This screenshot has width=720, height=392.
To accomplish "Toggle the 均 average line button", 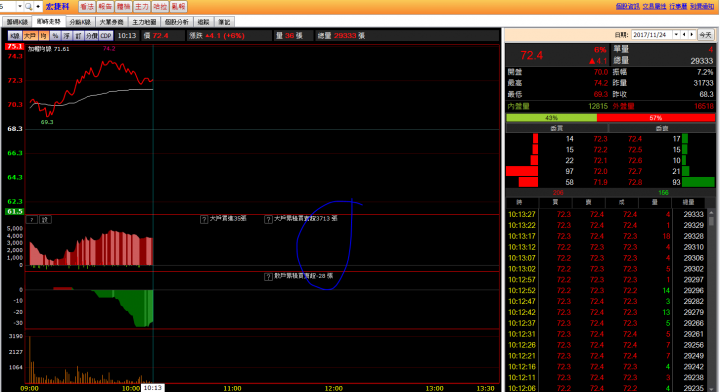I will (x=44, y=36).
